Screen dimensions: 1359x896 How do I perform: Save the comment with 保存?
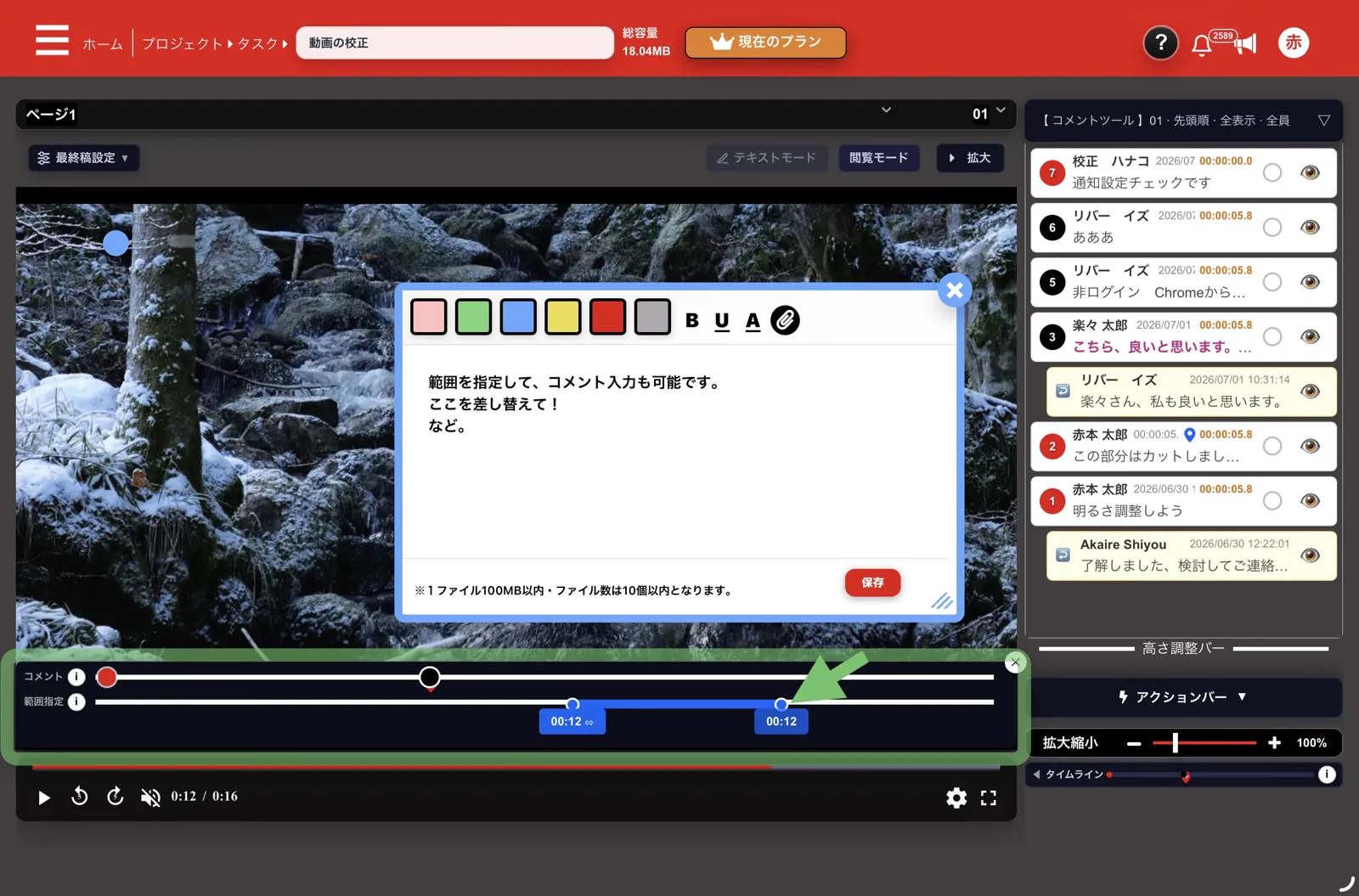tap(872, 583)
